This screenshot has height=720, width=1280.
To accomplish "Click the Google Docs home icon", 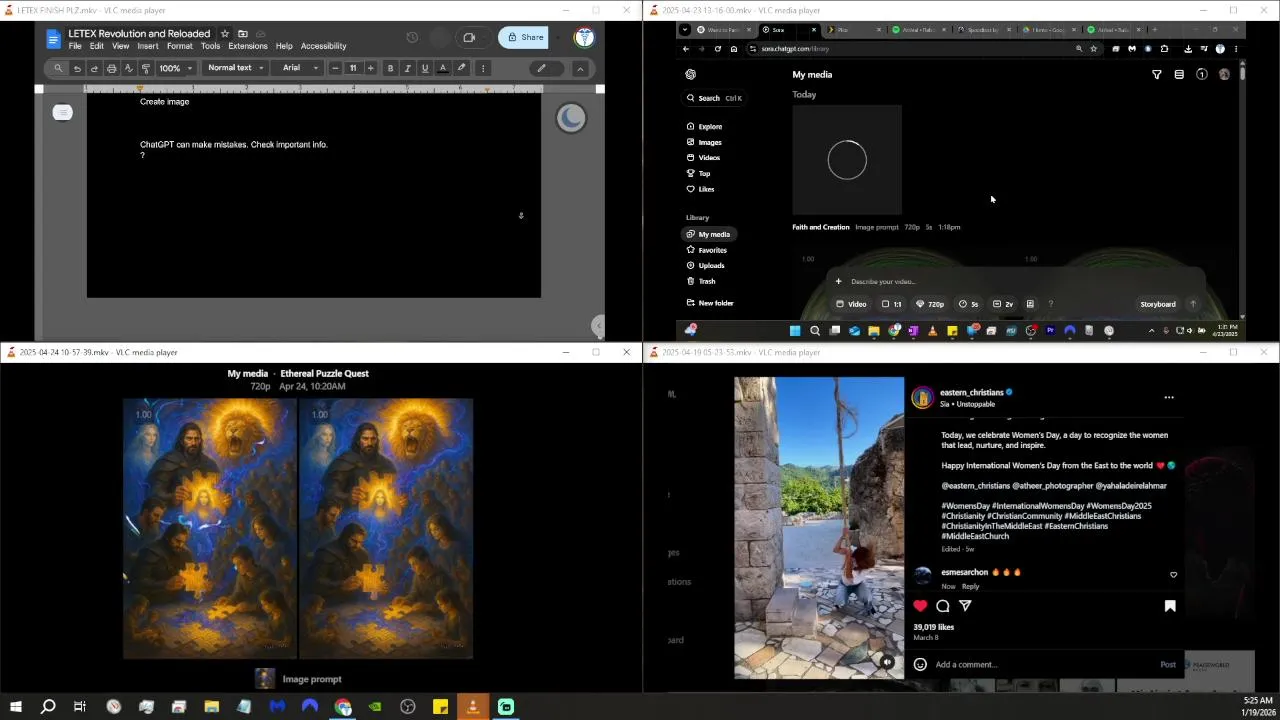I will click(x=54, y=39).
